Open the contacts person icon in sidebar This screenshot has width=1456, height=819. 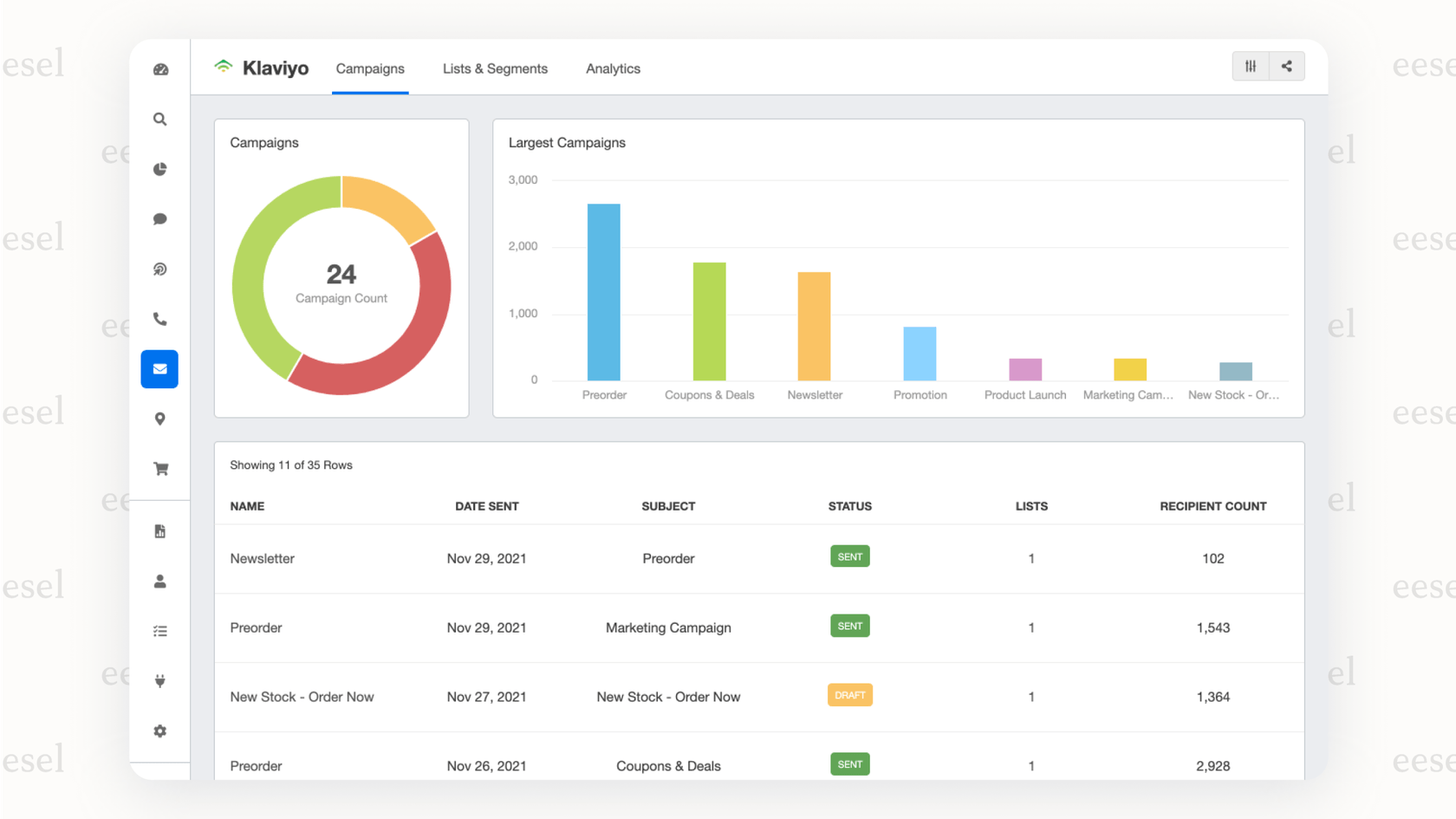[x=159, y=582]
